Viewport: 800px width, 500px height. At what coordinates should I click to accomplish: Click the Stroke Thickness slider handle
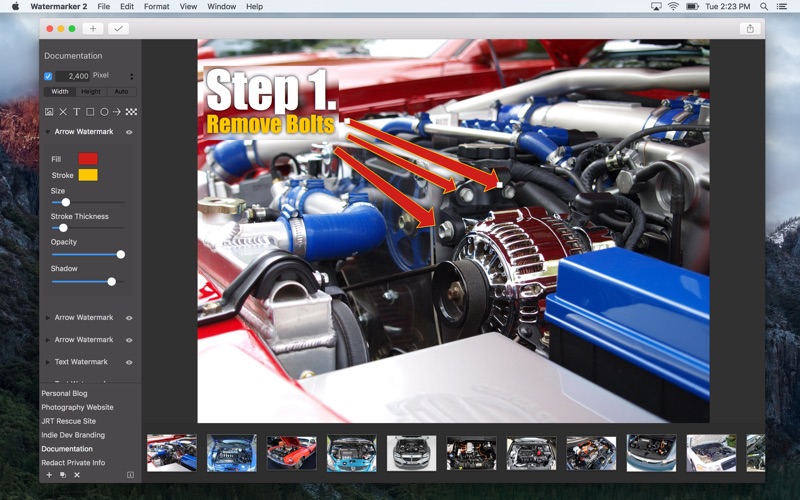[x=63, y=228]
